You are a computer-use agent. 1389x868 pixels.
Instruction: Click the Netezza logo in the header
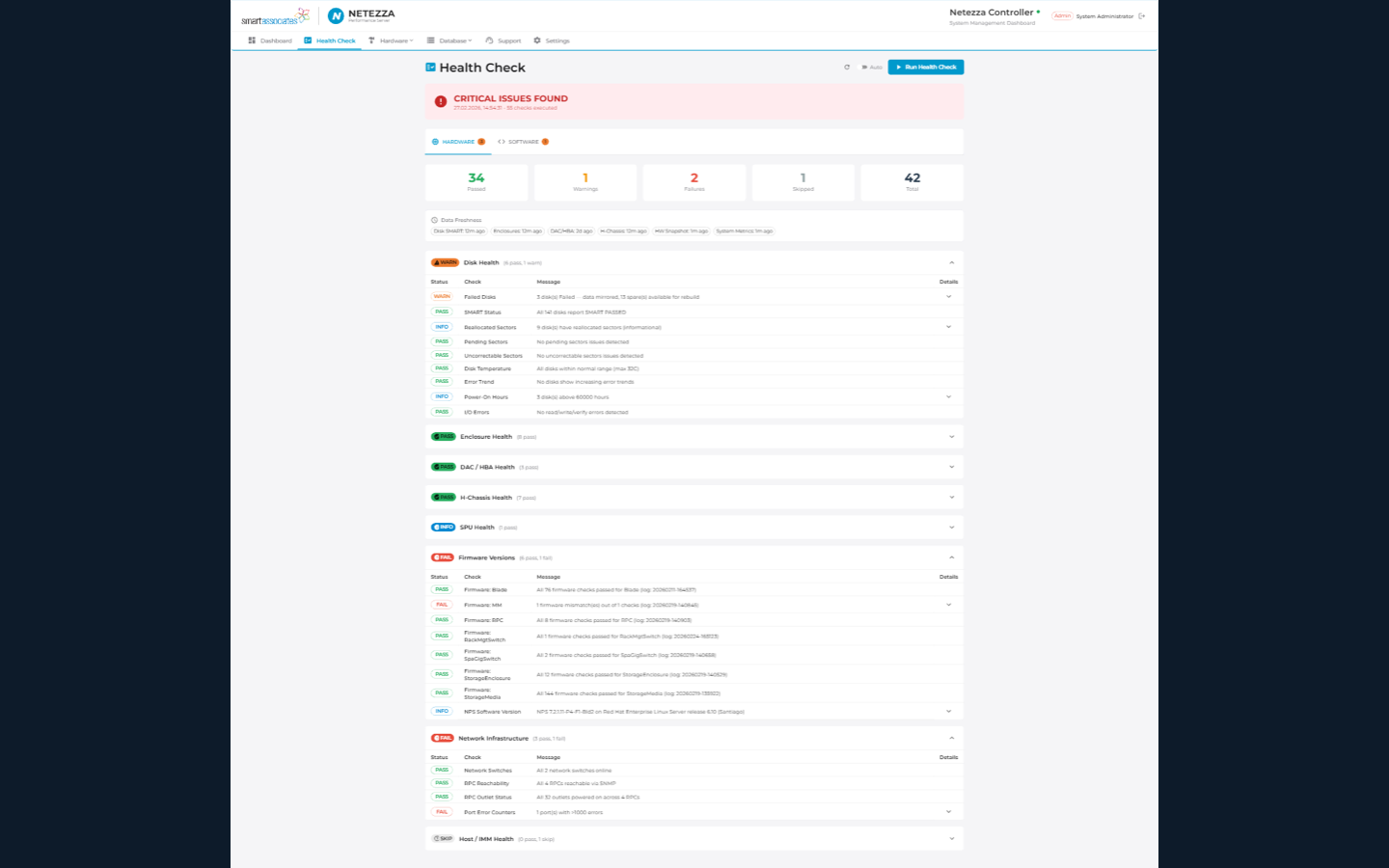click(x=337, y=14)
